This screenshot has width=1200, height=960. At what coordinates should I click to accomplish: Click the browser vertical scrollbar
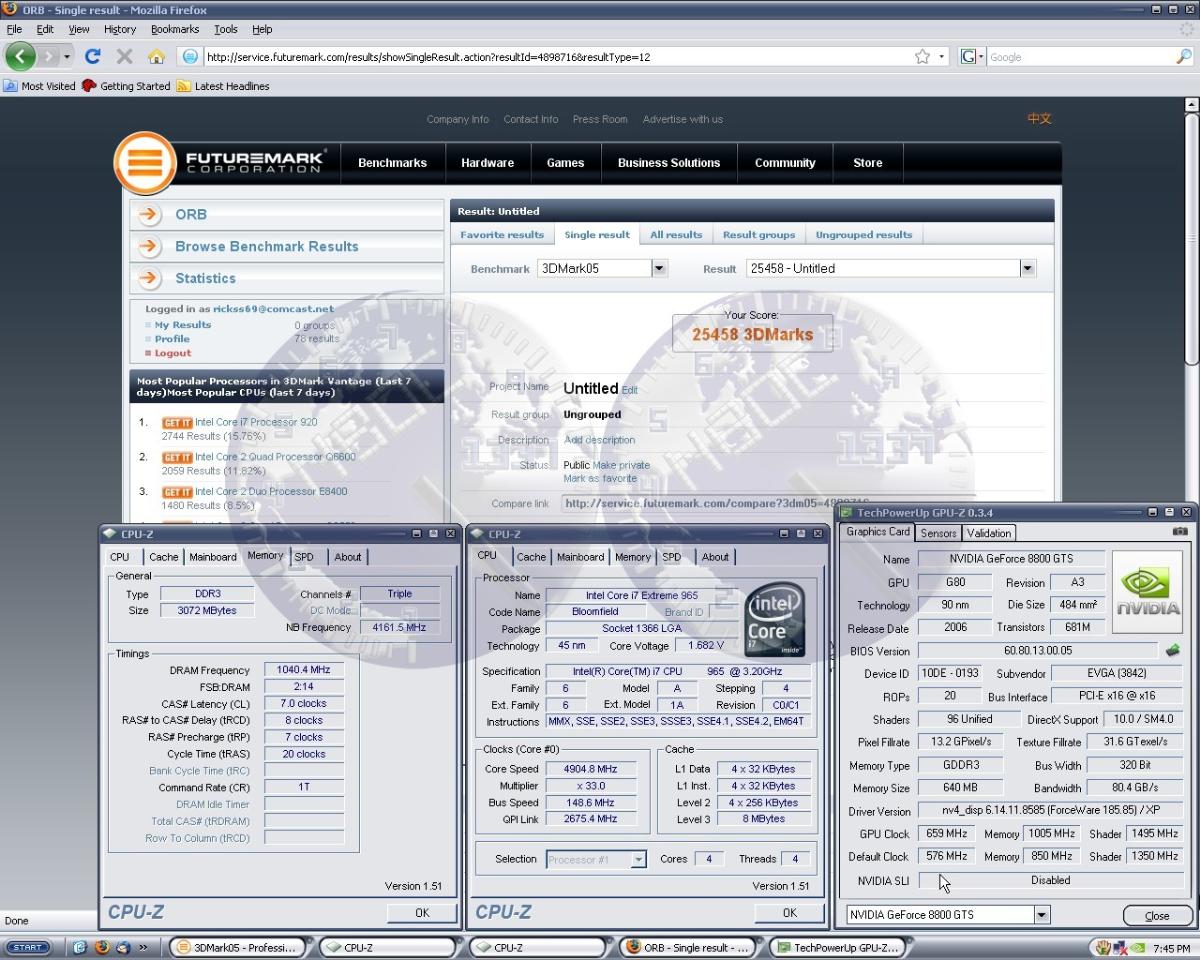point(1191,240)
